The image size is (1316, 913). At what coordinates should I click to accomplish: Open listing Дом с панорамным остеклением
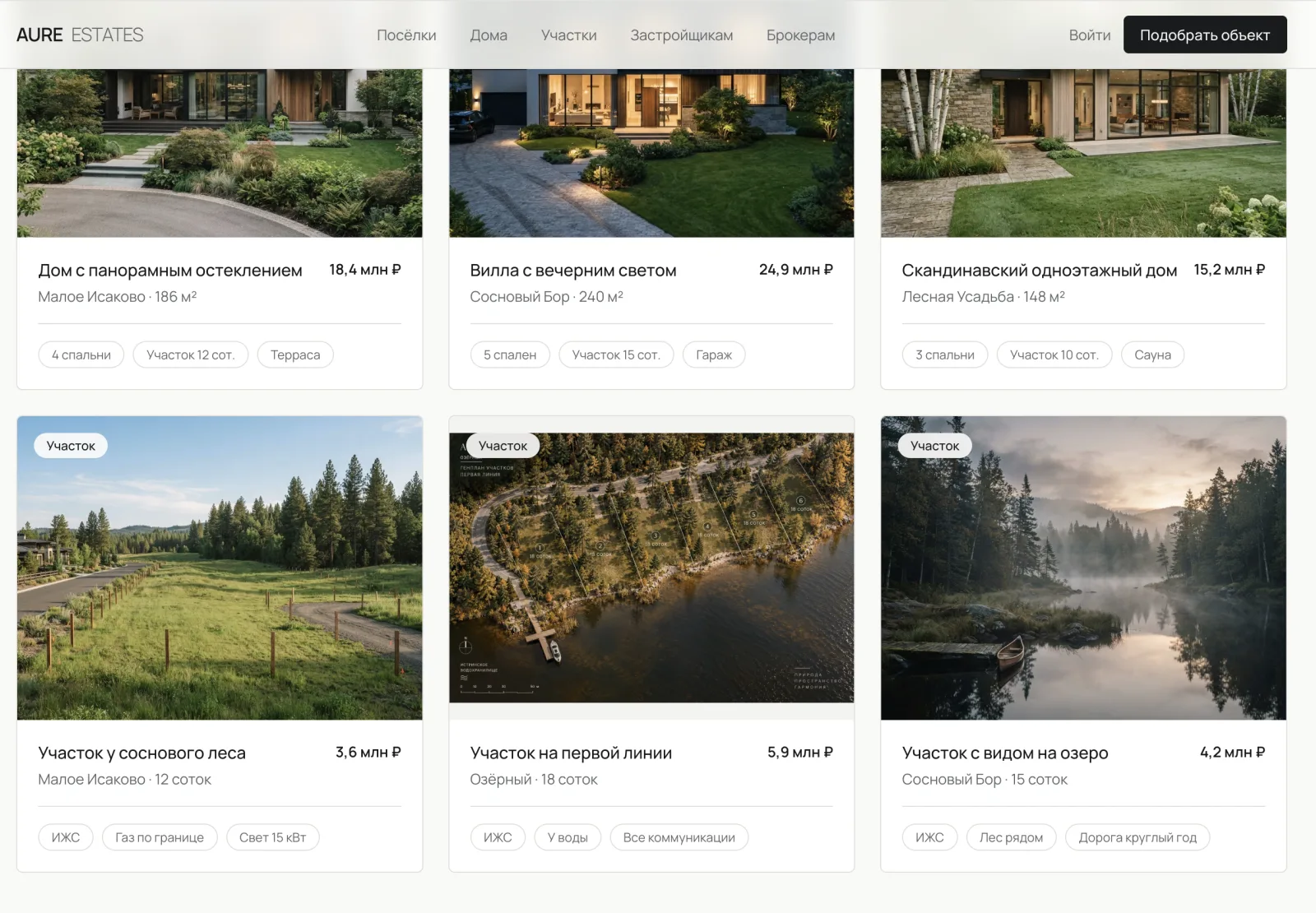[x=170, y=271]
